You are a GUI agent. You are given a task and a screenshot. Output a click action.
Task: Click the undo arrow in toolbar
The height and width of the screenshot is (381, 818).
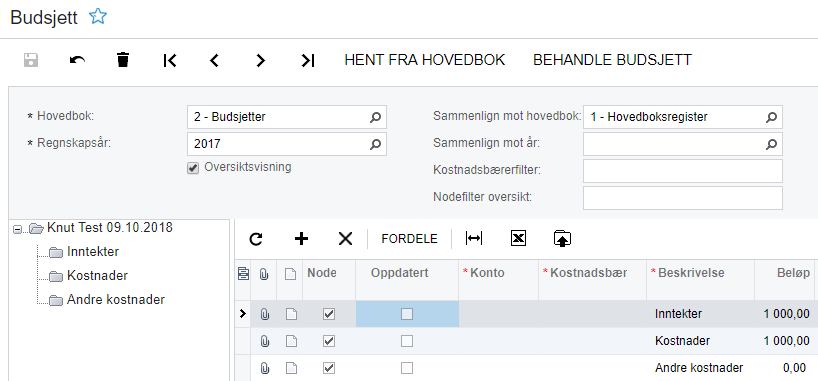77,60
